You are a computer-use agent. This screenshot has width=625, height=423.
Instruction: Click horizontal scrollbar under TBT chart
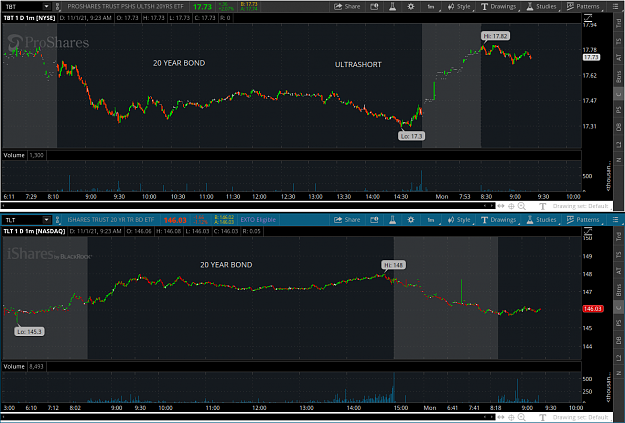(248, 206)
